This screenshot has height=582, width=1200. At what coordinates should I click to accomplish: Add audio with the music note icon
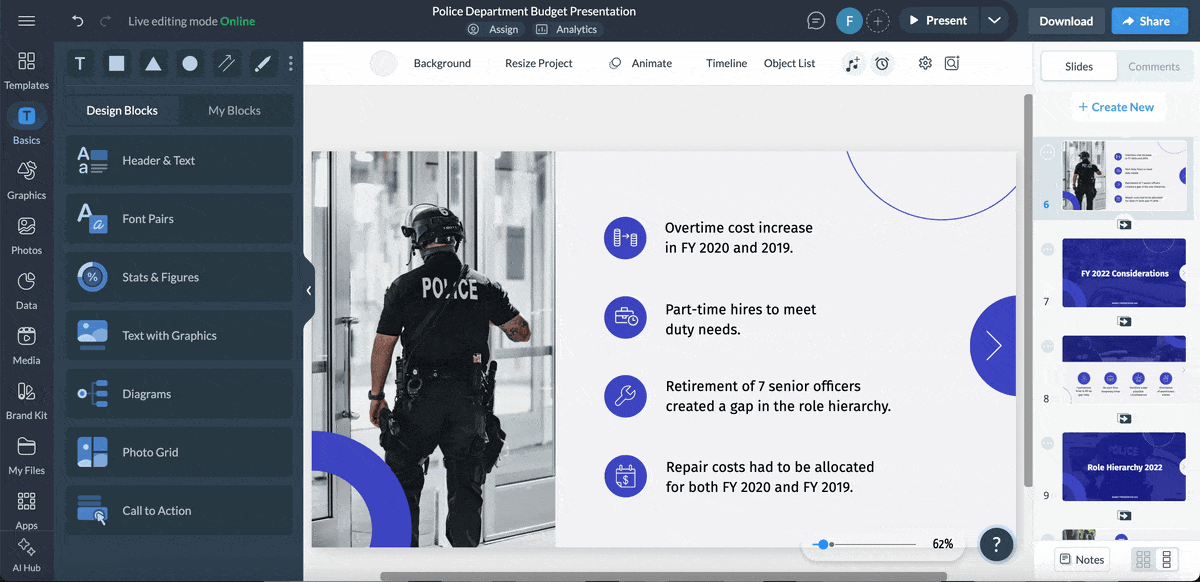point(852,63)
